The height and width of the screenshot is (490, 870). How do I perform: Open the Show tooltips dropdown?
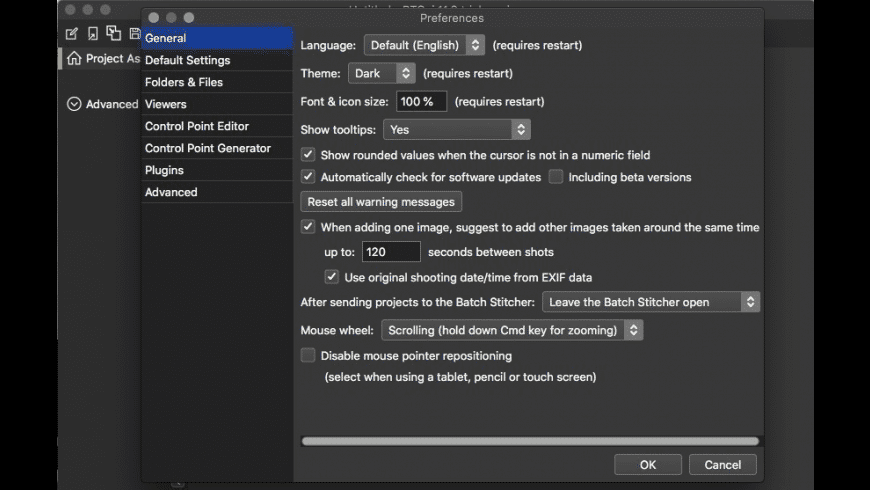tap(457, 129)
